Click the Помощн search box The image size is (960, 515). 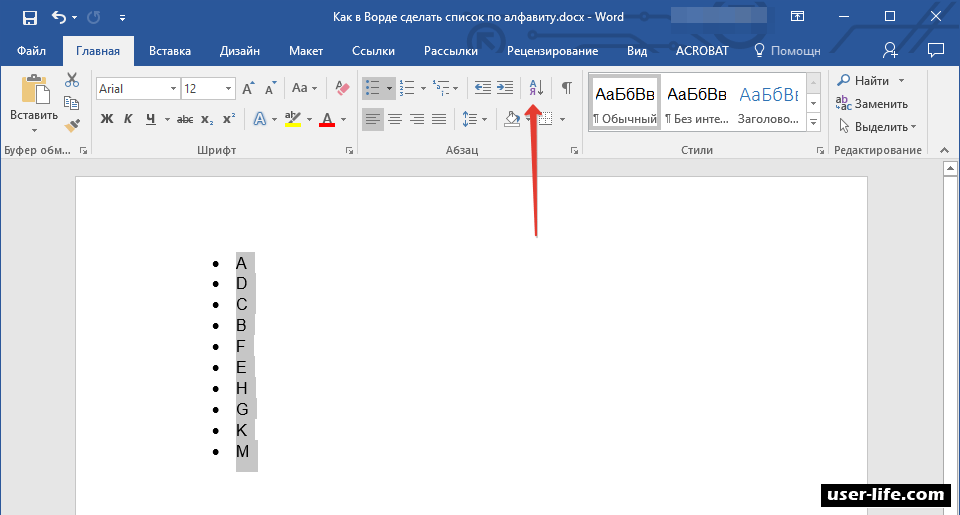click(787, 51)
